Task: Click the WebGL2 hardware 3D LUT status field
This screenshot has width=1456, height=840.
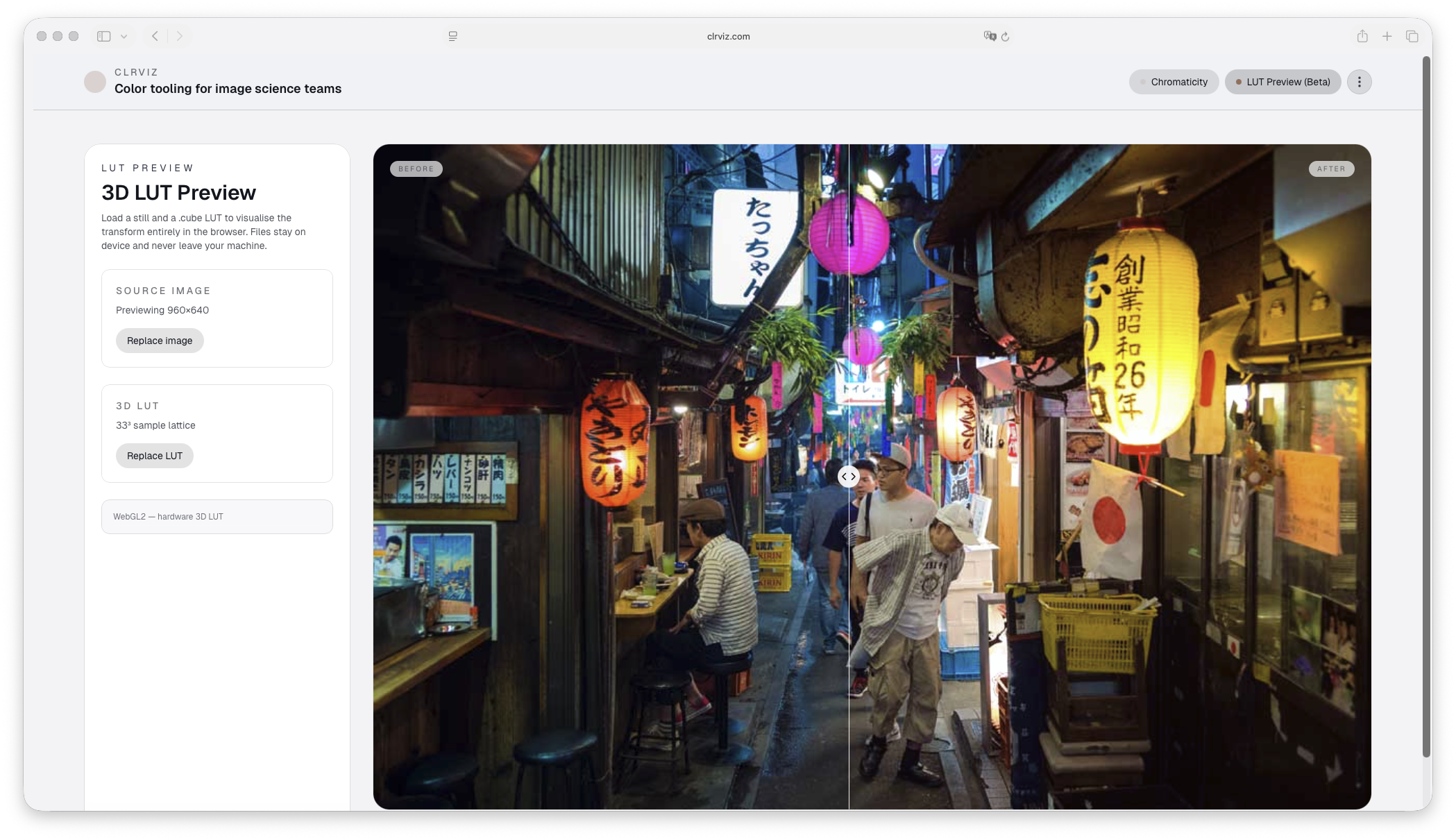Action: point(217,517)
